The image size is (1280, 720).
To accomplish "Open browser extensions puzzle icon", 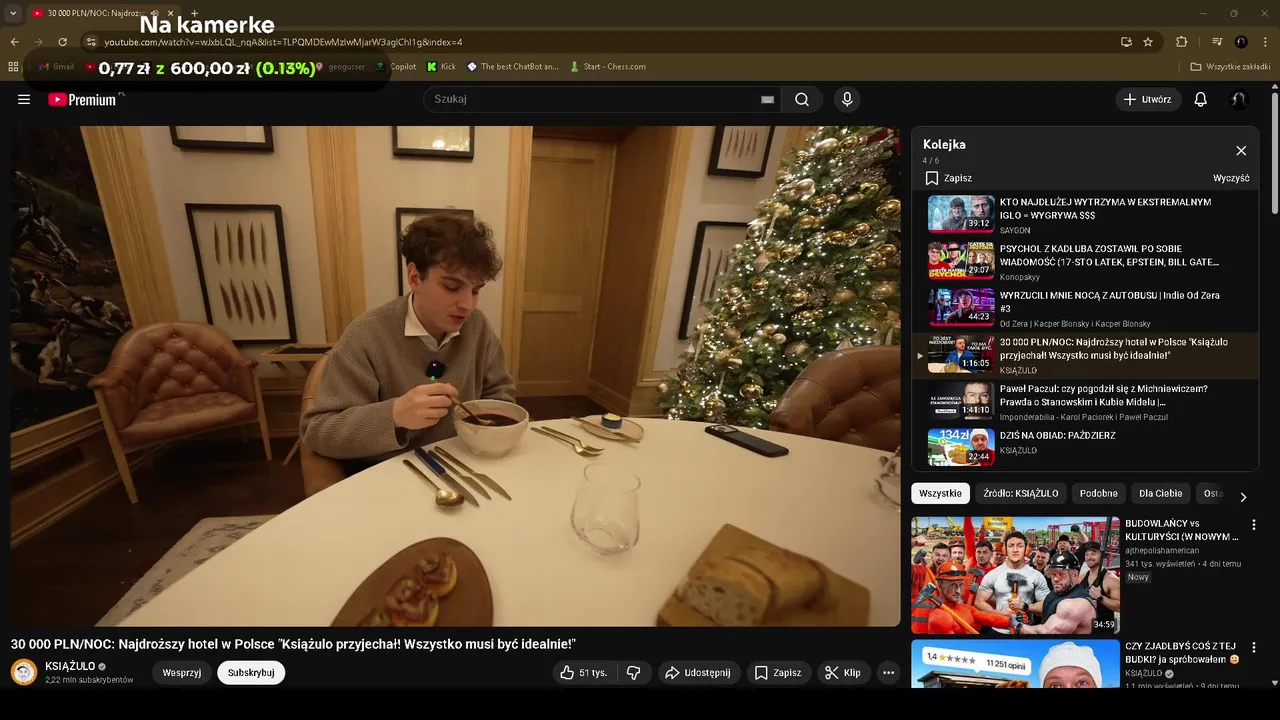I will (x=1181, y=42).
